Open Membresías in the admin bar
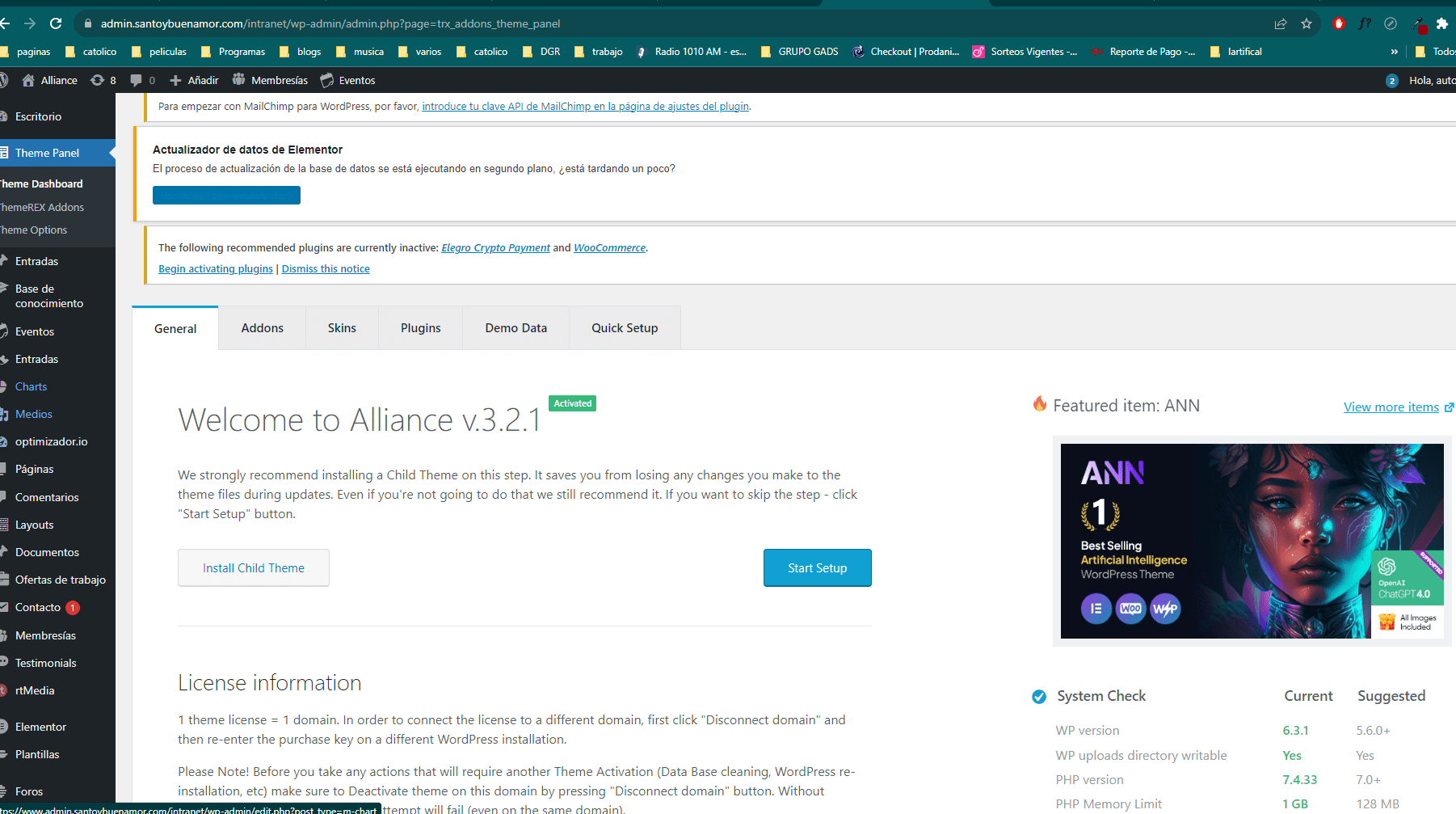 [x=271, y=80]
